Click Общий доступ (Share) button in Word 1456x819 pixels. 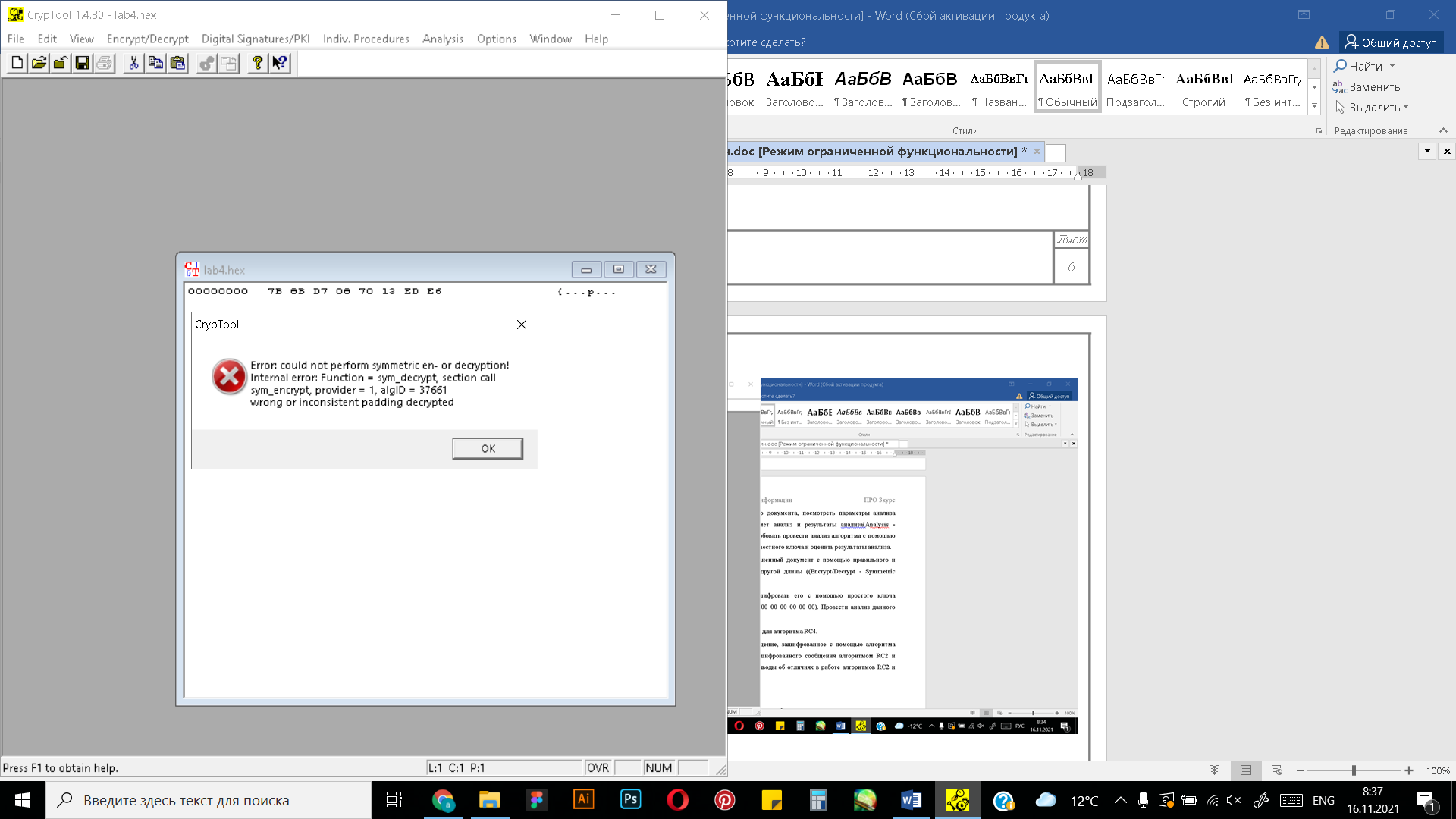click(x=1391, y=42)
